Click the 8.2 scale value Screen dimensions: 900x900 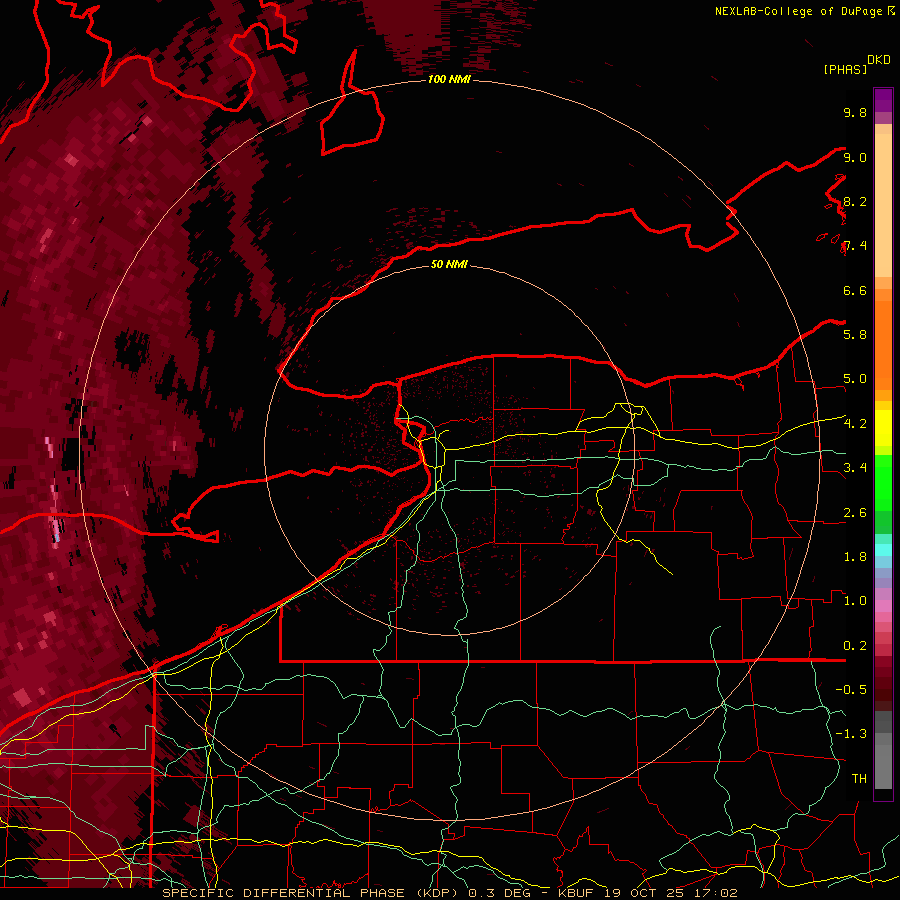coord(855,201)
